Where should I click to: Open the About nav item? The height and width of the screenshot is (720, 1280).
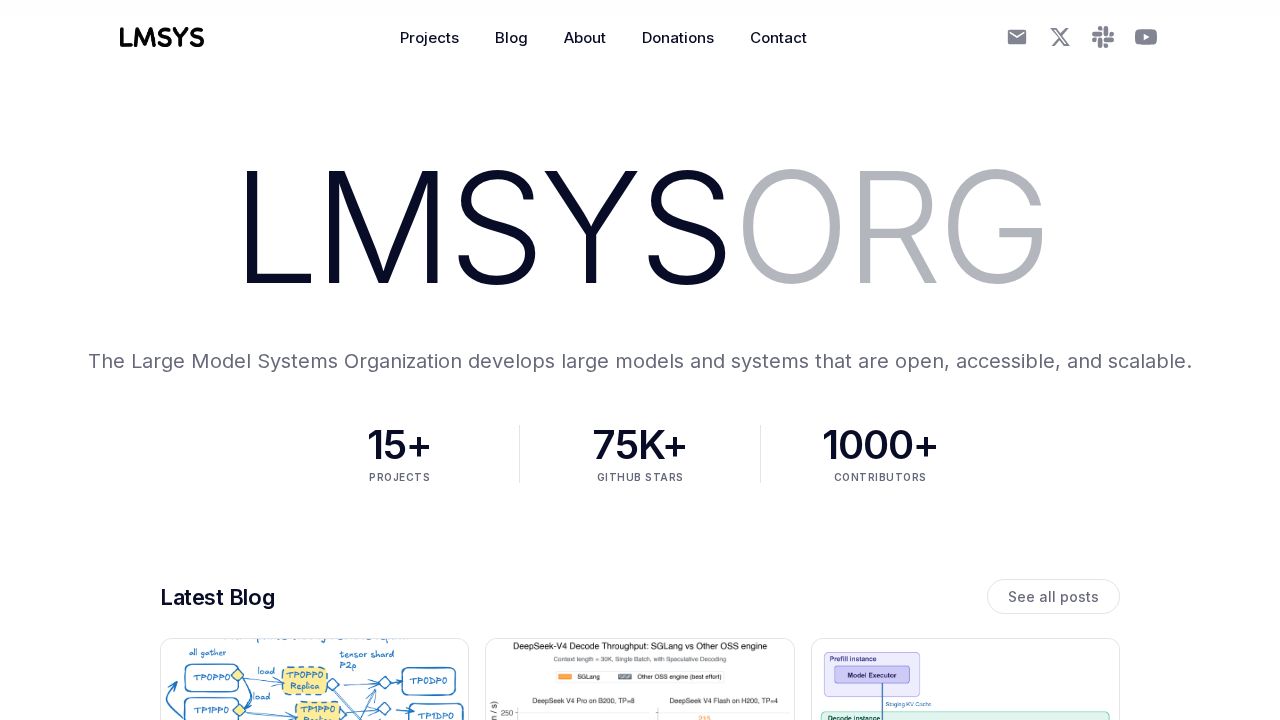coord(585,38)
